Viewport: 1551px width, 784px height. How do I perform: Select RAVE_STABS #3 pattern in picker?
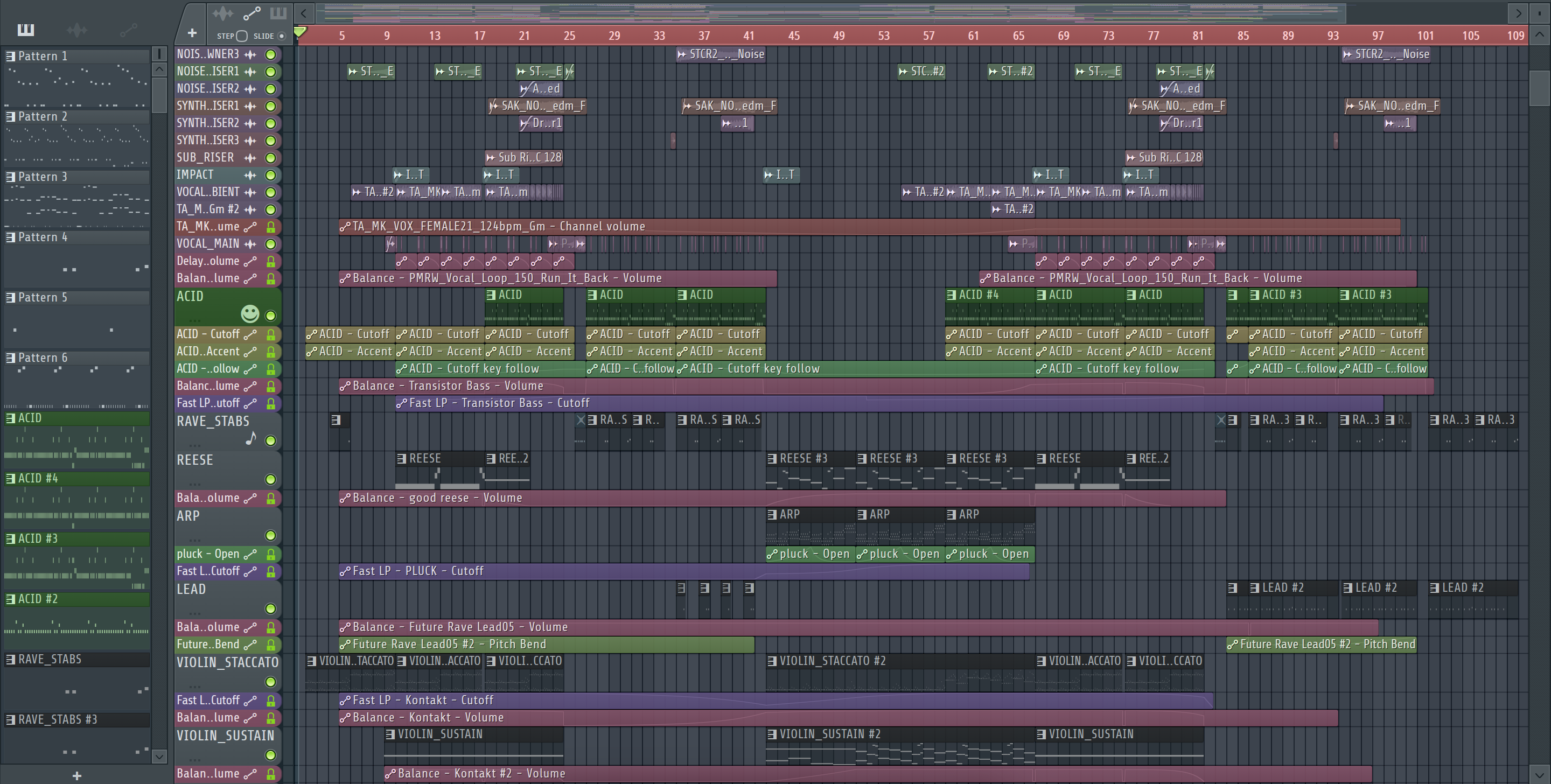click(76, 719)
